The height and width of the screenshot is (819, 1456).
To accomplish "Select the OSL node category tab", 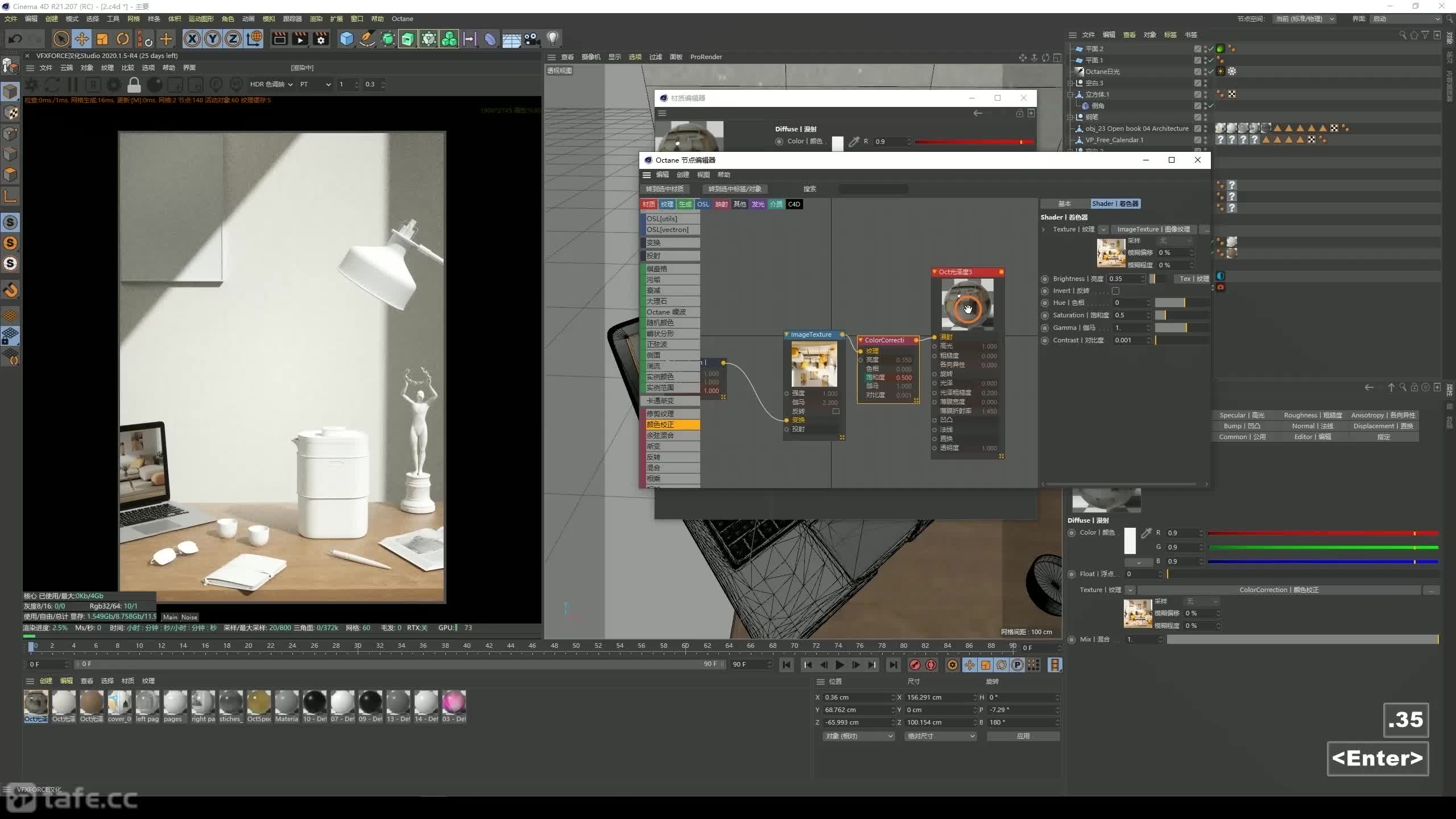I will (x=703, y=204).
